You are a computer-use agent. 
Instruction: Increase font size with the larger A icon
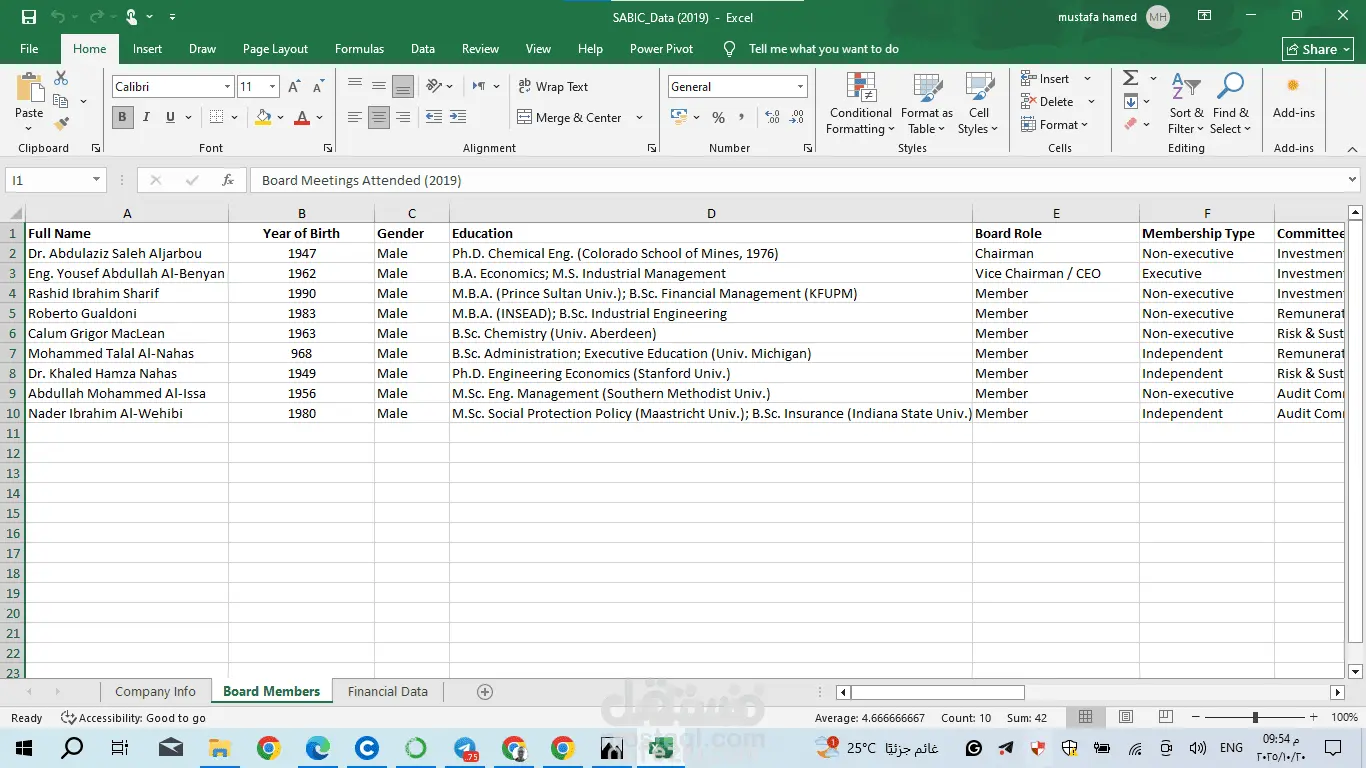(294, 87)
